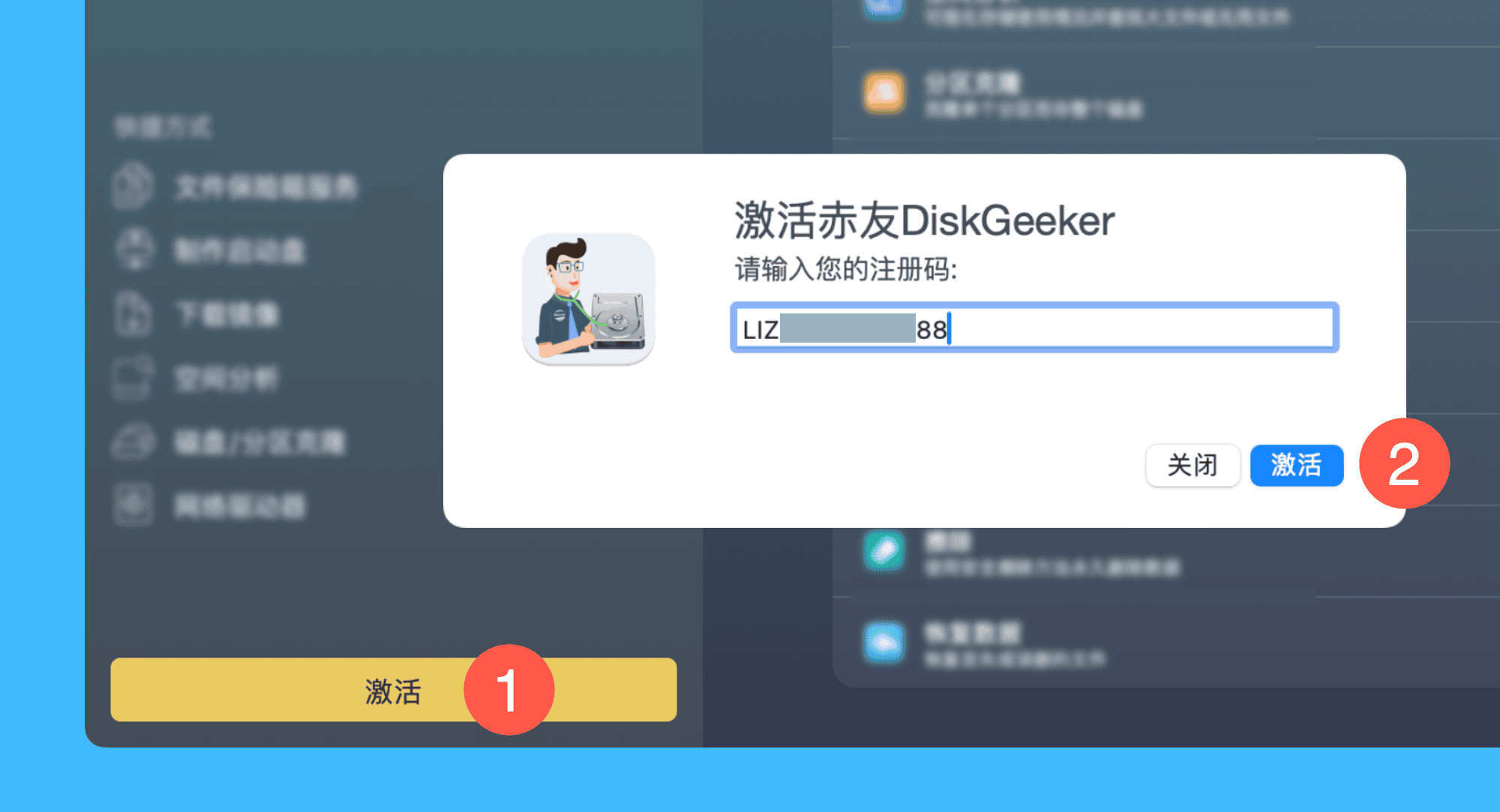The height and width of the screenshot is (812, 1500).
Task: Open the 恢复数据 feature title
Action: tap(973, 633)
